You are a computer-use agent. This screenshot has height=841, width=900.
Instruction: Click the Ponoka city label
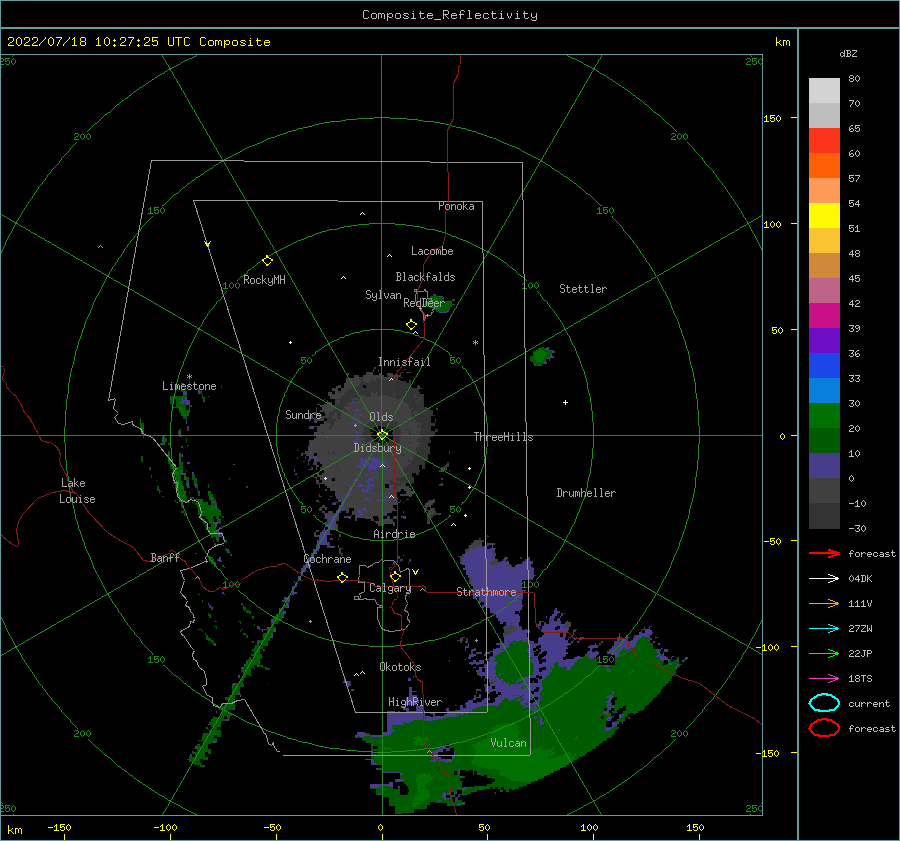pyautogui.click(x=456, y=206)
